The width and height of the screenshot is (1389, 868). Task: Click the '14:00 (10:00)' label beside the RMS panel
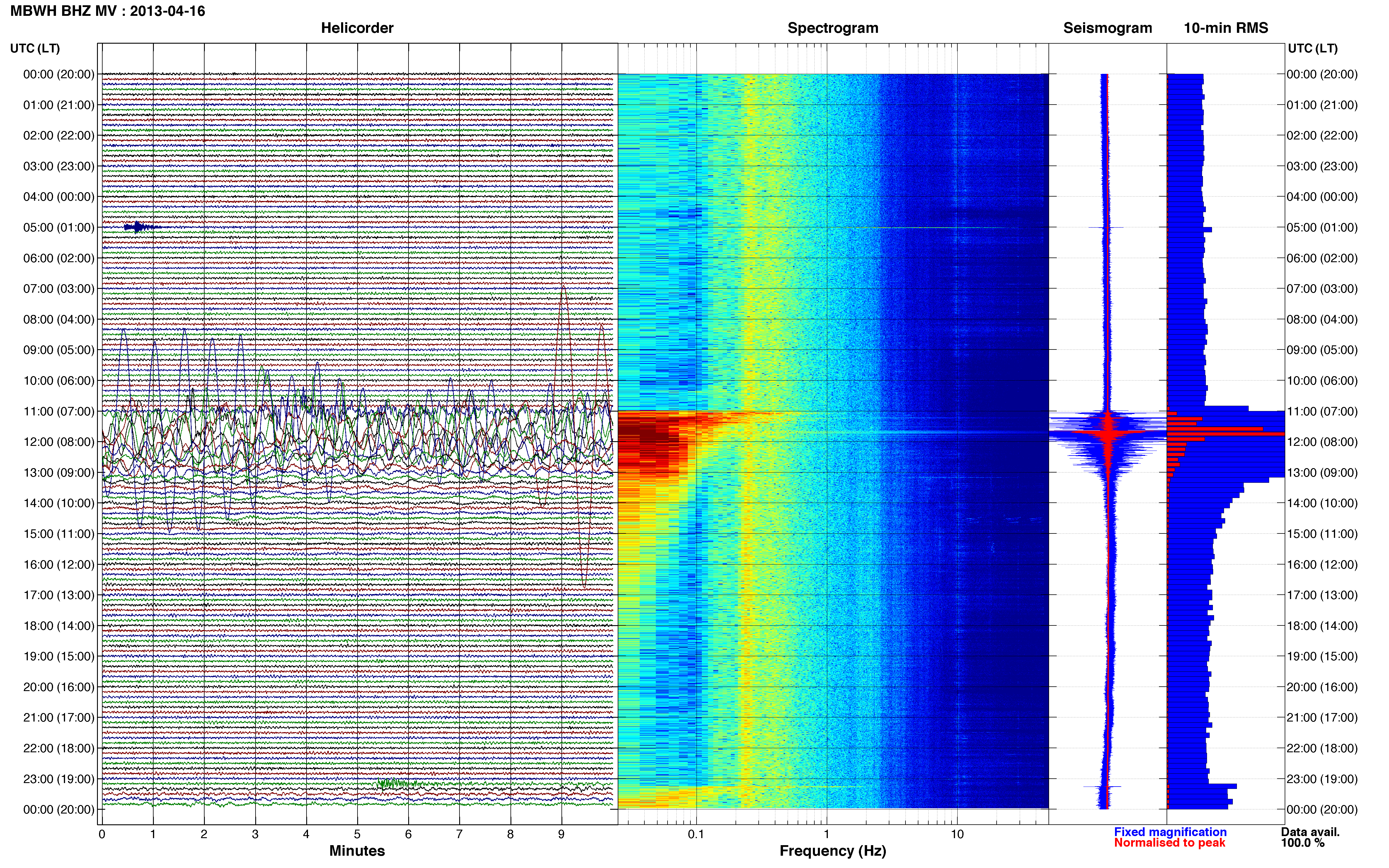coord(1322,504)
